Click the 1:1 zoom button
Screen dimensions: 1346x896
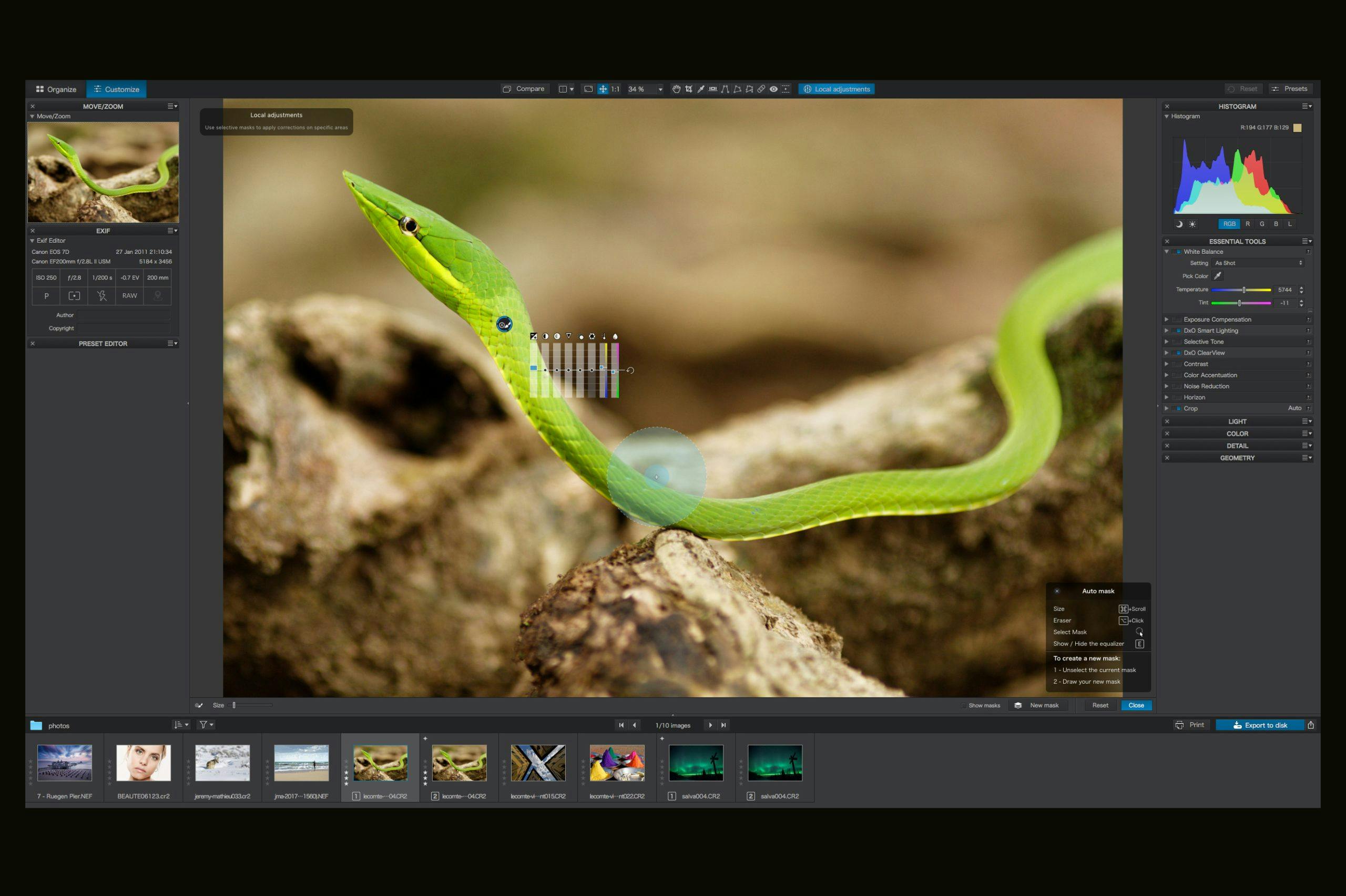(x=615, y=89)
